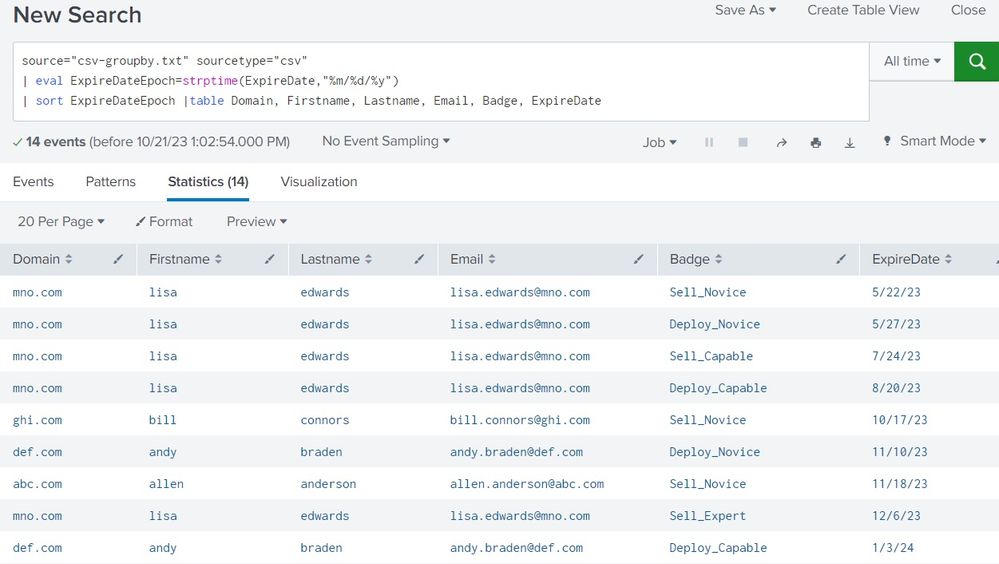Image resolution: width=999 pixels, height=564 pixels.
Task: Sort table by Firstname column header
Action: click(x=185, y=259)
